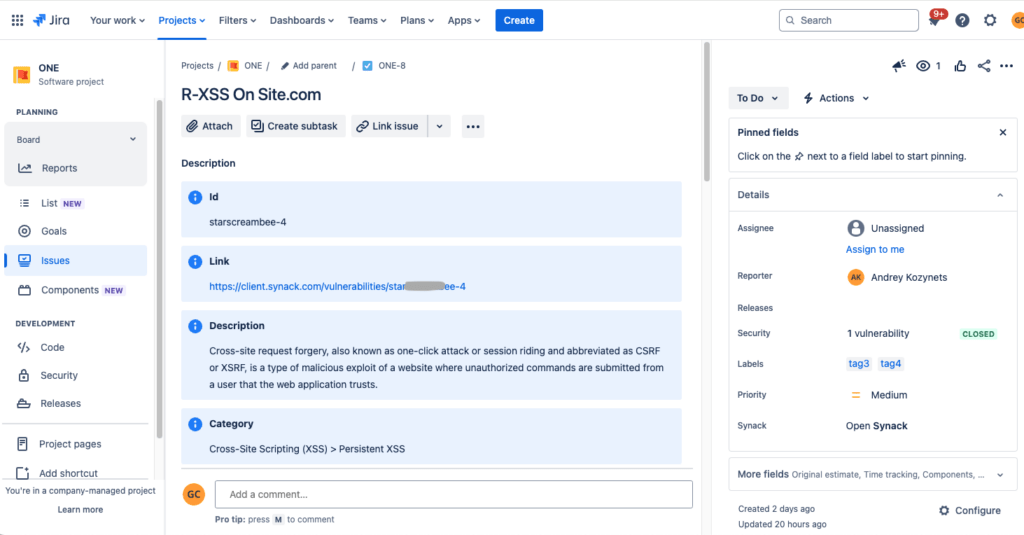Click the Add a comment input field
This screenshot has width=1024, height=535.
point(453,494)
